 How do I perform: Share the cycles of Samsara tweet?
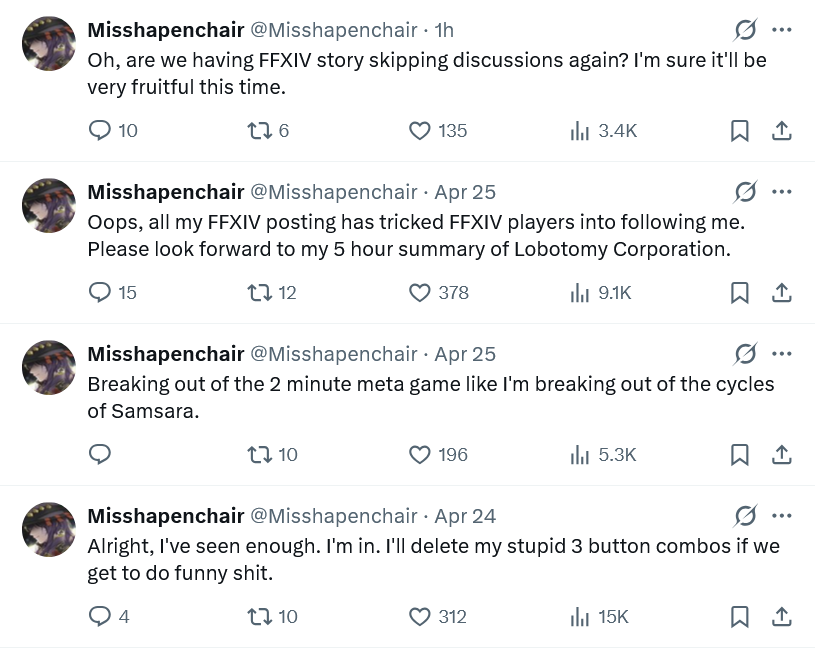click(781, 455)
